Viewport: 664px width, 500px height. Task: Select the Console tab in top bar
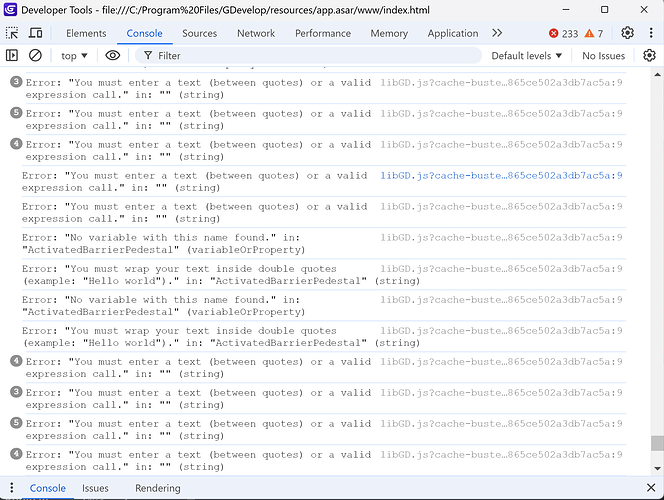pos(144,33)
